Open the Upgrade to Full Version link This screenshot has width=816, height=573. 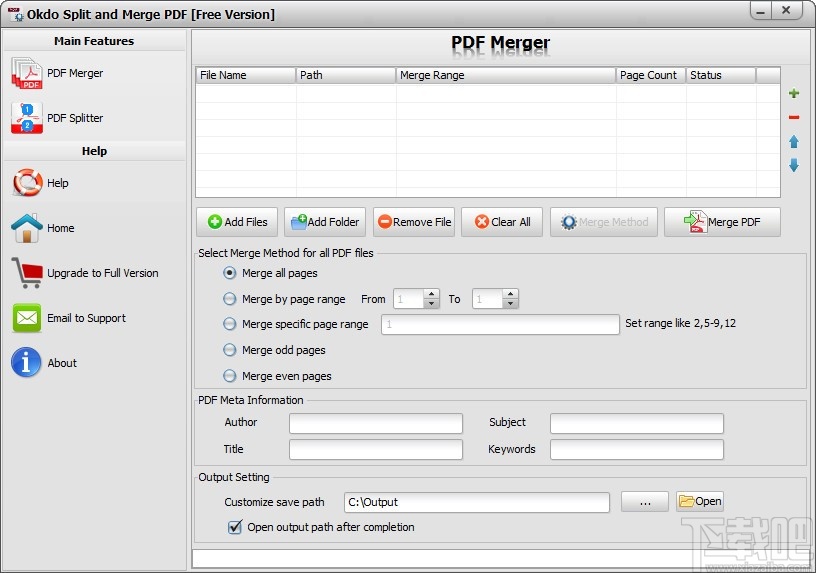tap(103, 273)
